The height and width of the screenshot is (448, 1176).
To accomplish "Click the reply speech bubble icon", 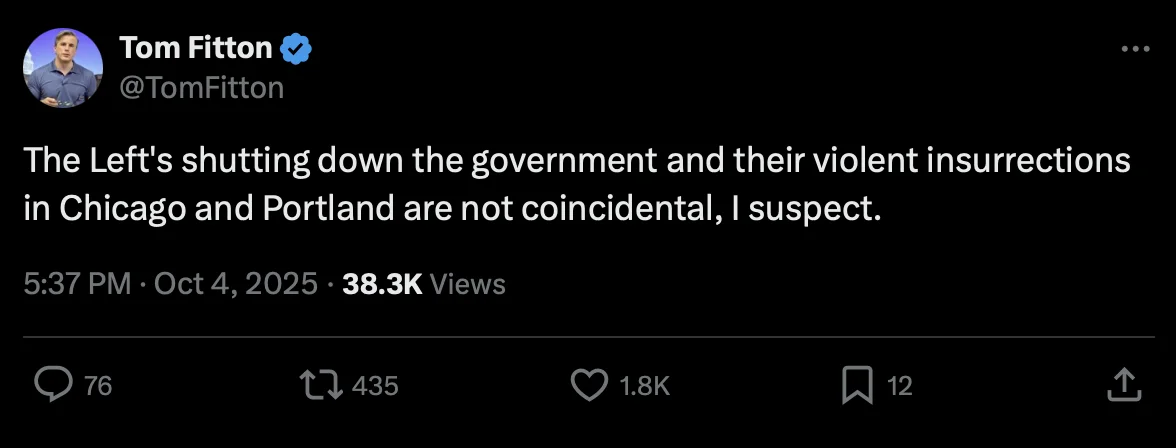I will coord(52,385).
